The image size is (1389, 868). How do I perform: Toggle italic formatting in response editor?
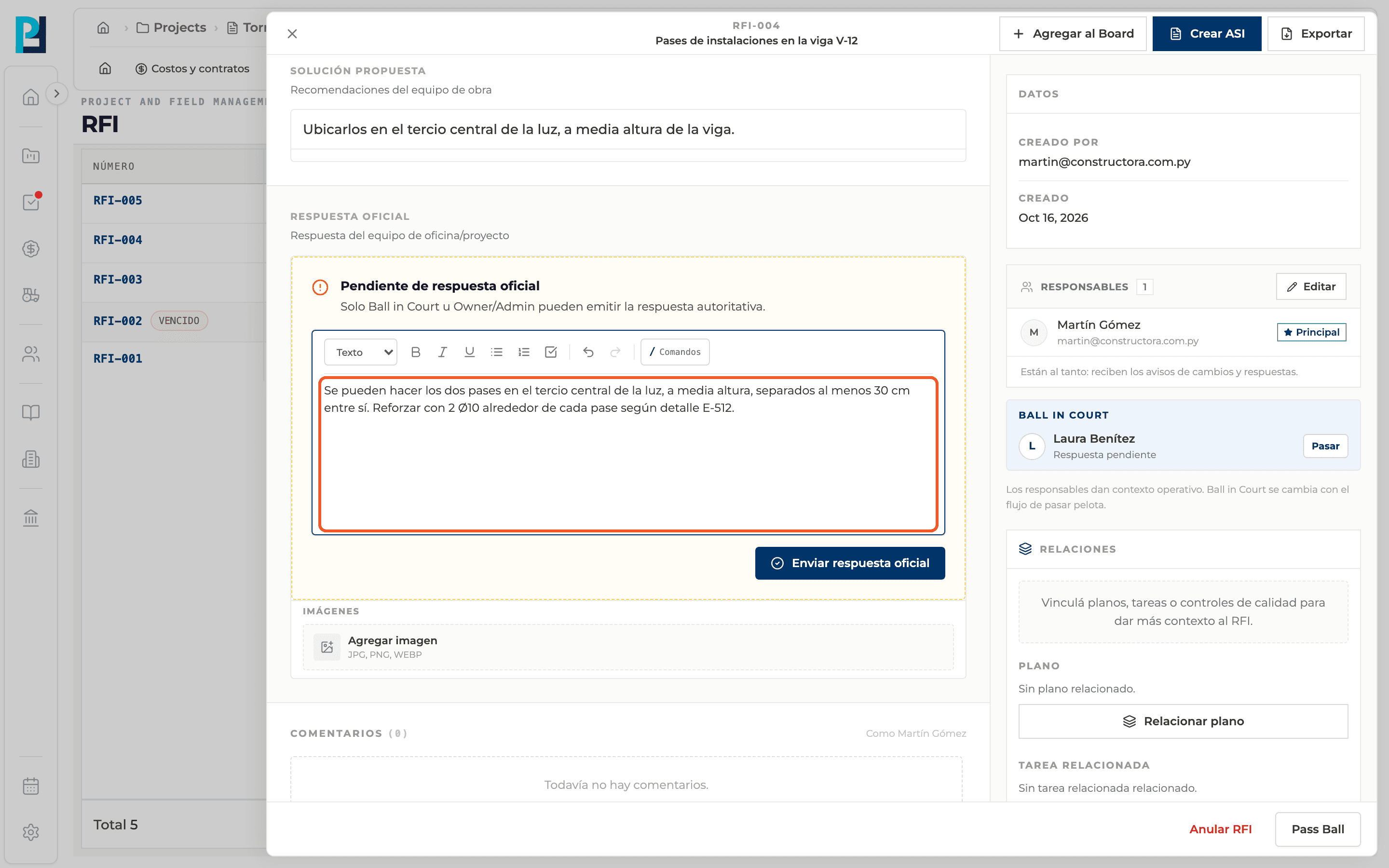pos(443,352)
